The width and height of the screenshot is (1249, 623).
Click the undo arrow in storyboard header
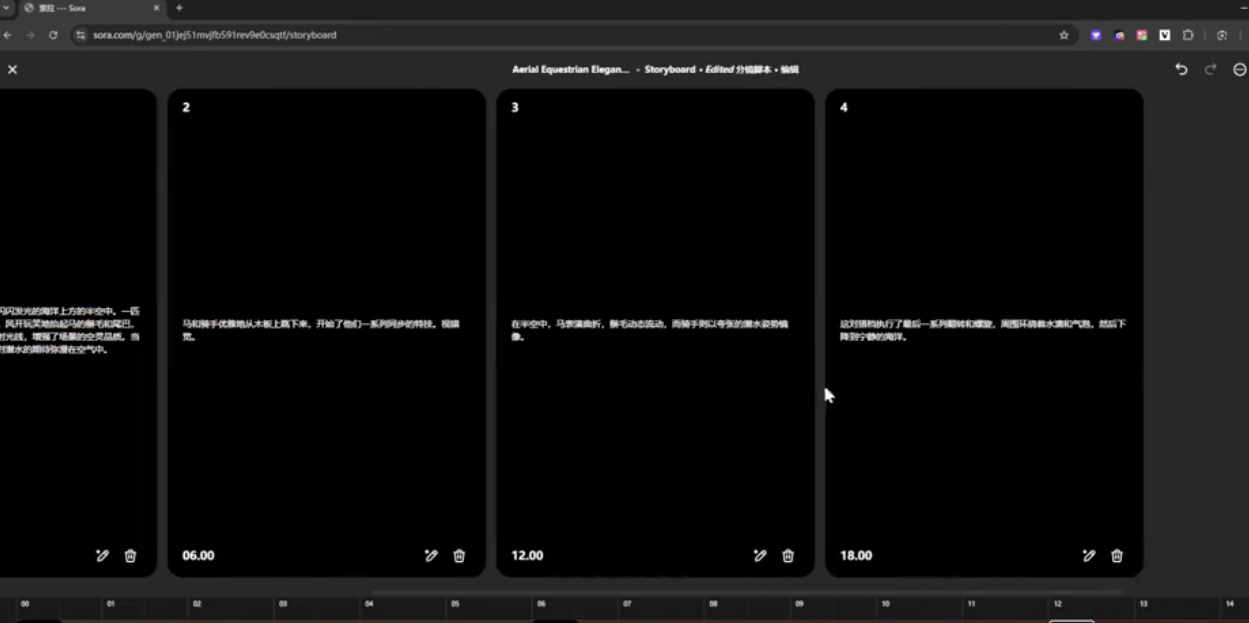click(x=1181, y=69)
